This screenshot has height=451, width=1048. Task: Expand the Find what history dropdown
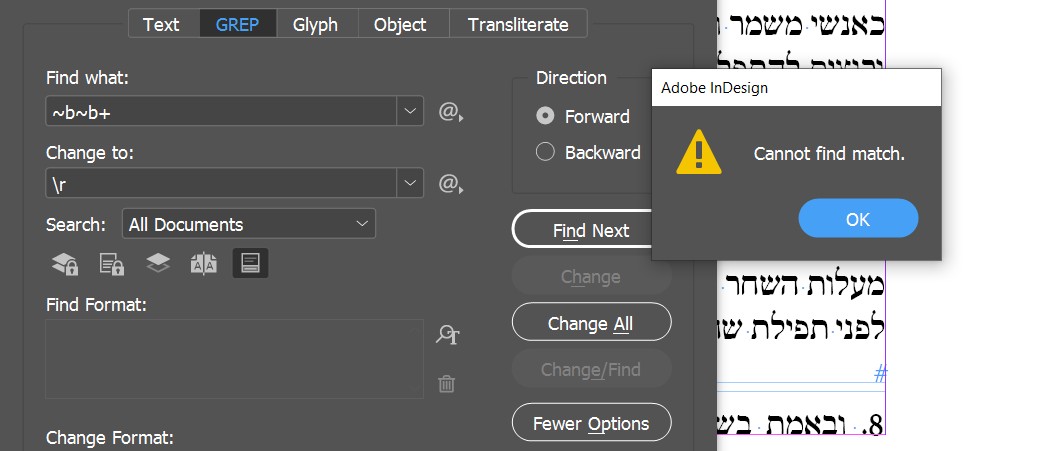coord(410,112)
